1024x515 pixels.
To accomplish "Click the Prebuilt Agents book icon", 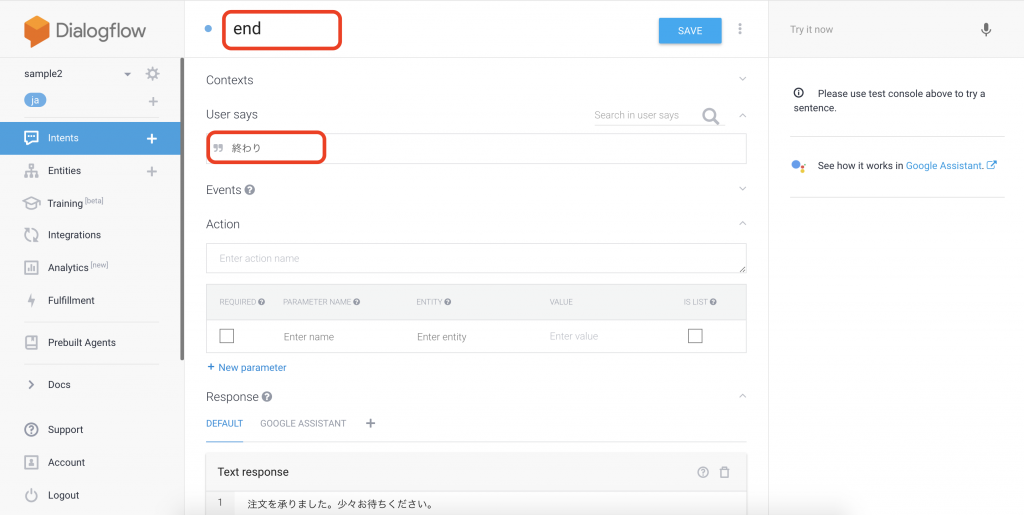I will [x=31, y=343].
